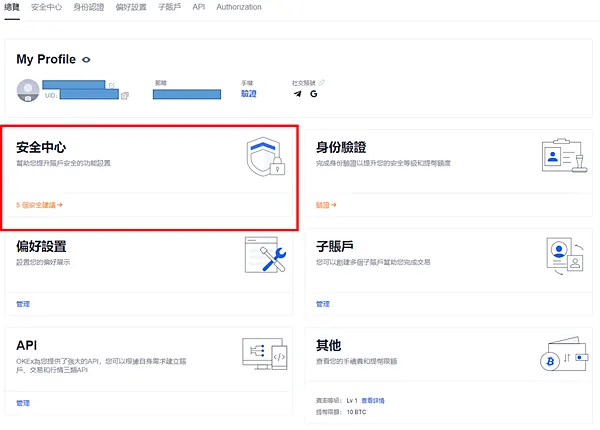Open the 偏好設置 tab in top navigation

point(131,7)
